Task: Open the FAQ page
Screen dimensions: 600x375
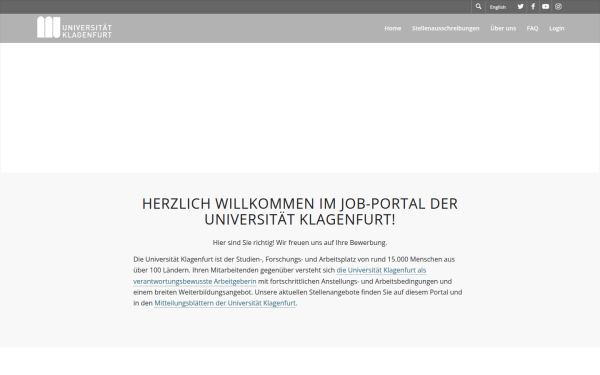Action: point(532,28)
